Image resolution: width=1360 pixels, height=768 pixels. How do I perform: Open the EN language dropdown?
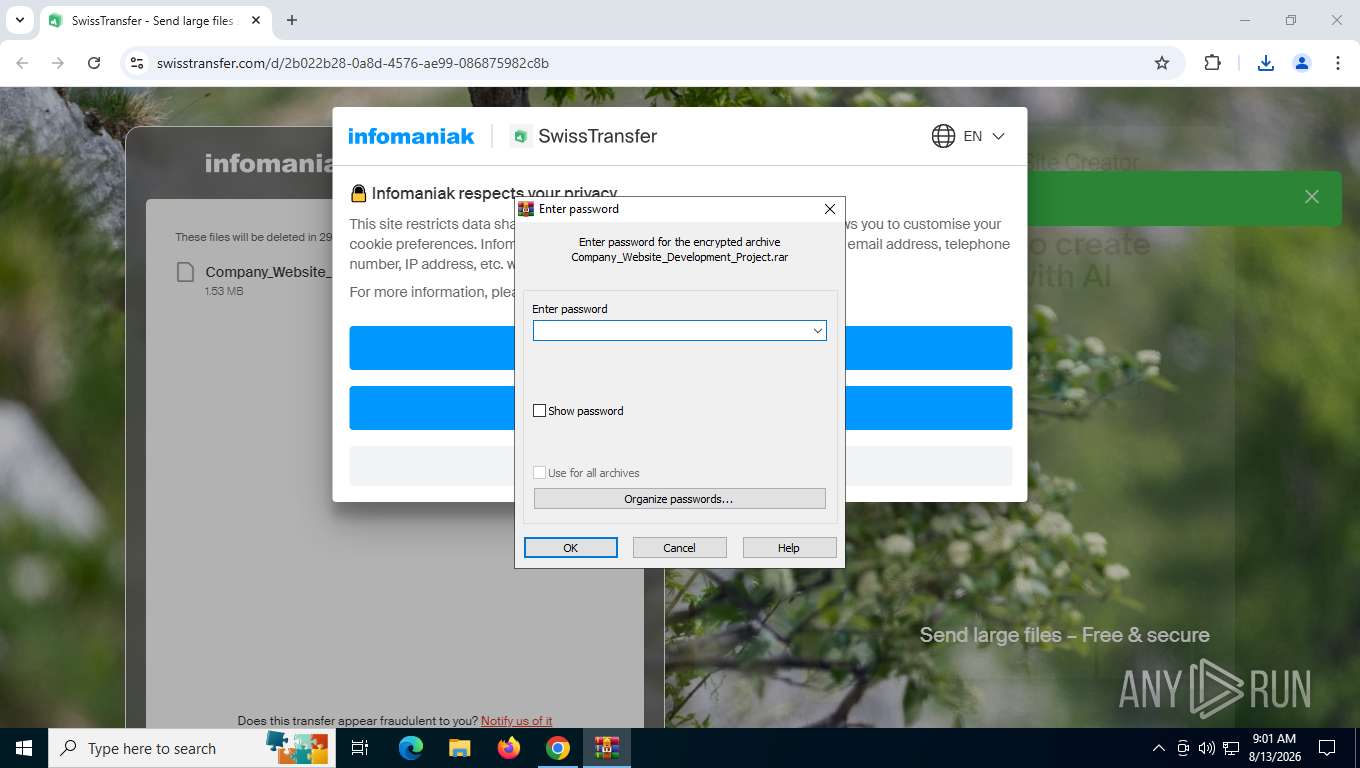pos(984,136)
